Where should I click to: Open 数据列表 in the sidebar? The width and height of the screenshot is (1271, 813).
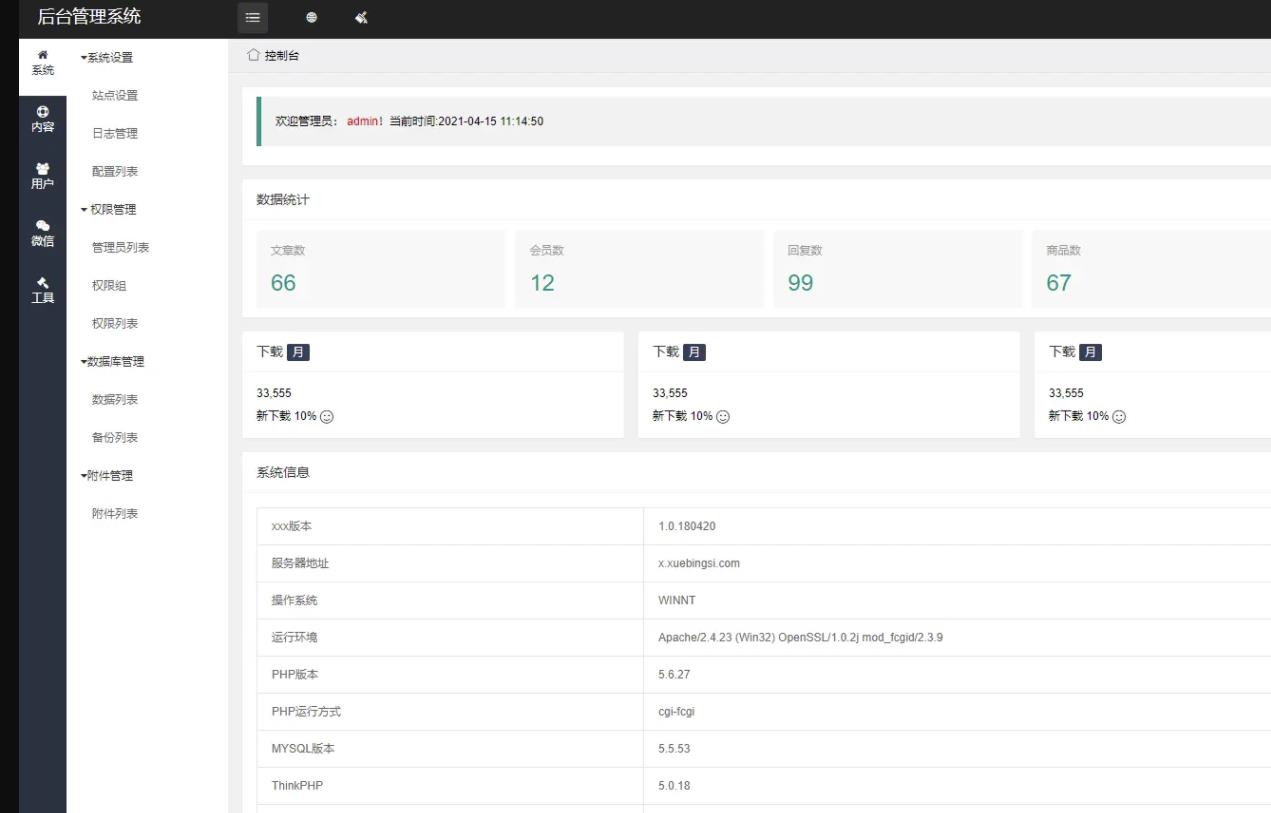tap(115, 400)
